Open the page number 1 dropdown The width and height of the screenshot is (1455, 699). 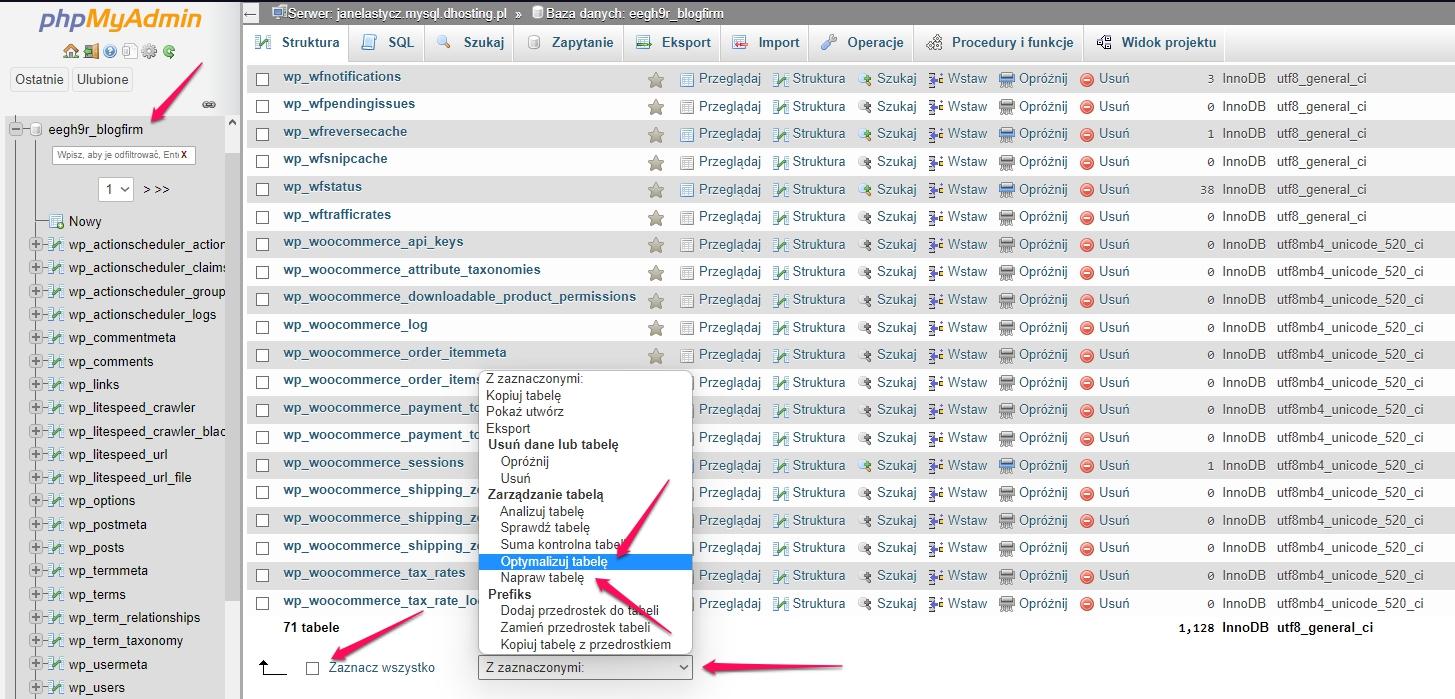[116, 189]
